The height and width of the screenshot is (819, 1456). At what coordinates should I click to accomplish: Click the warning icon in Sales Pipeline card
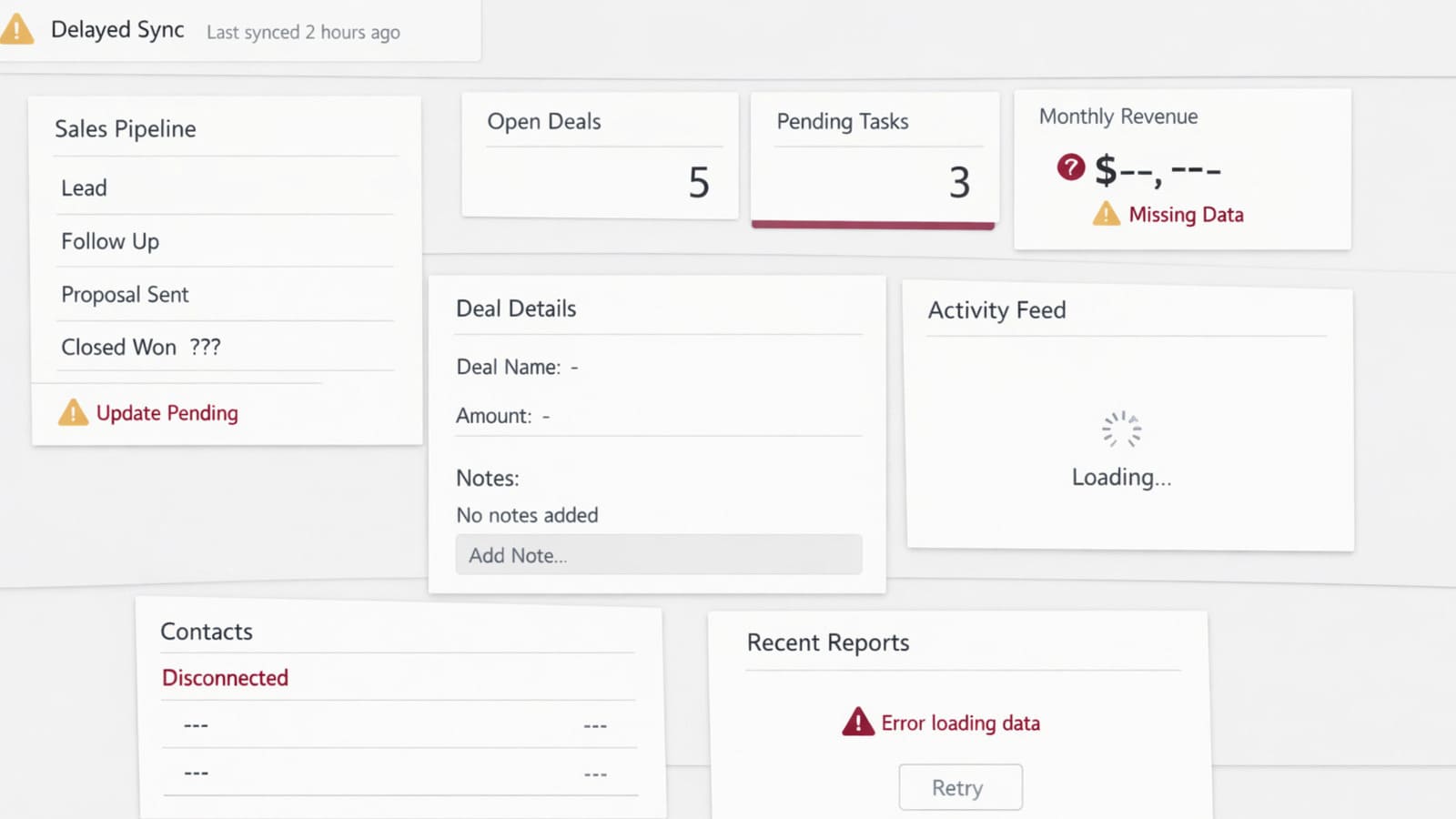coord(75,413)
